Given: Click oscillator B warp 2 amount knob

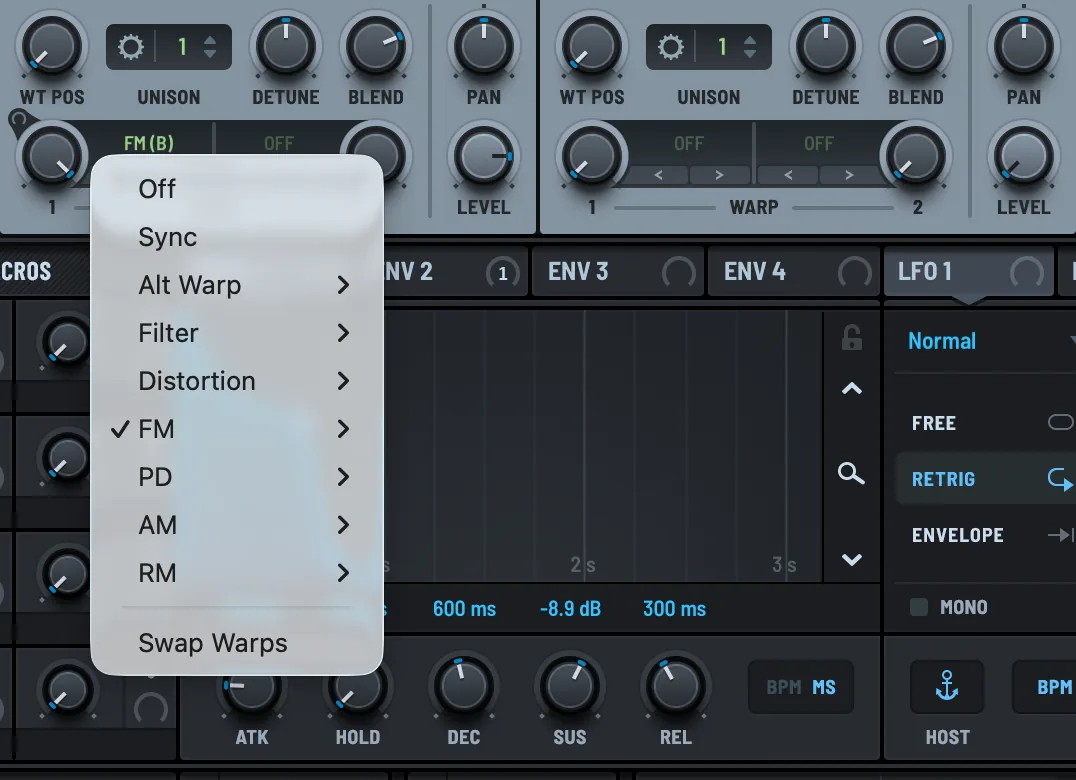Looking at the screenshot, I should coord(915,157).
